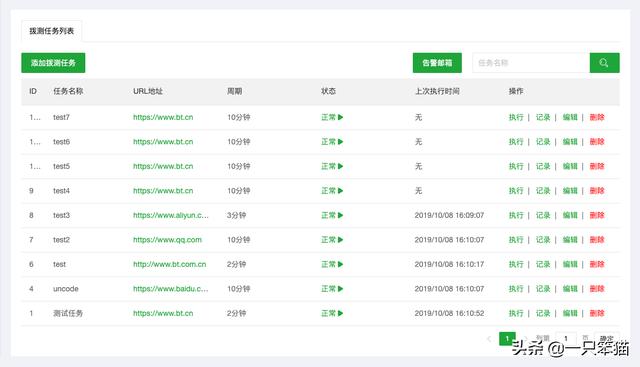
Task: Click the 上次执行时间 column header
Action: click(437, 91)
